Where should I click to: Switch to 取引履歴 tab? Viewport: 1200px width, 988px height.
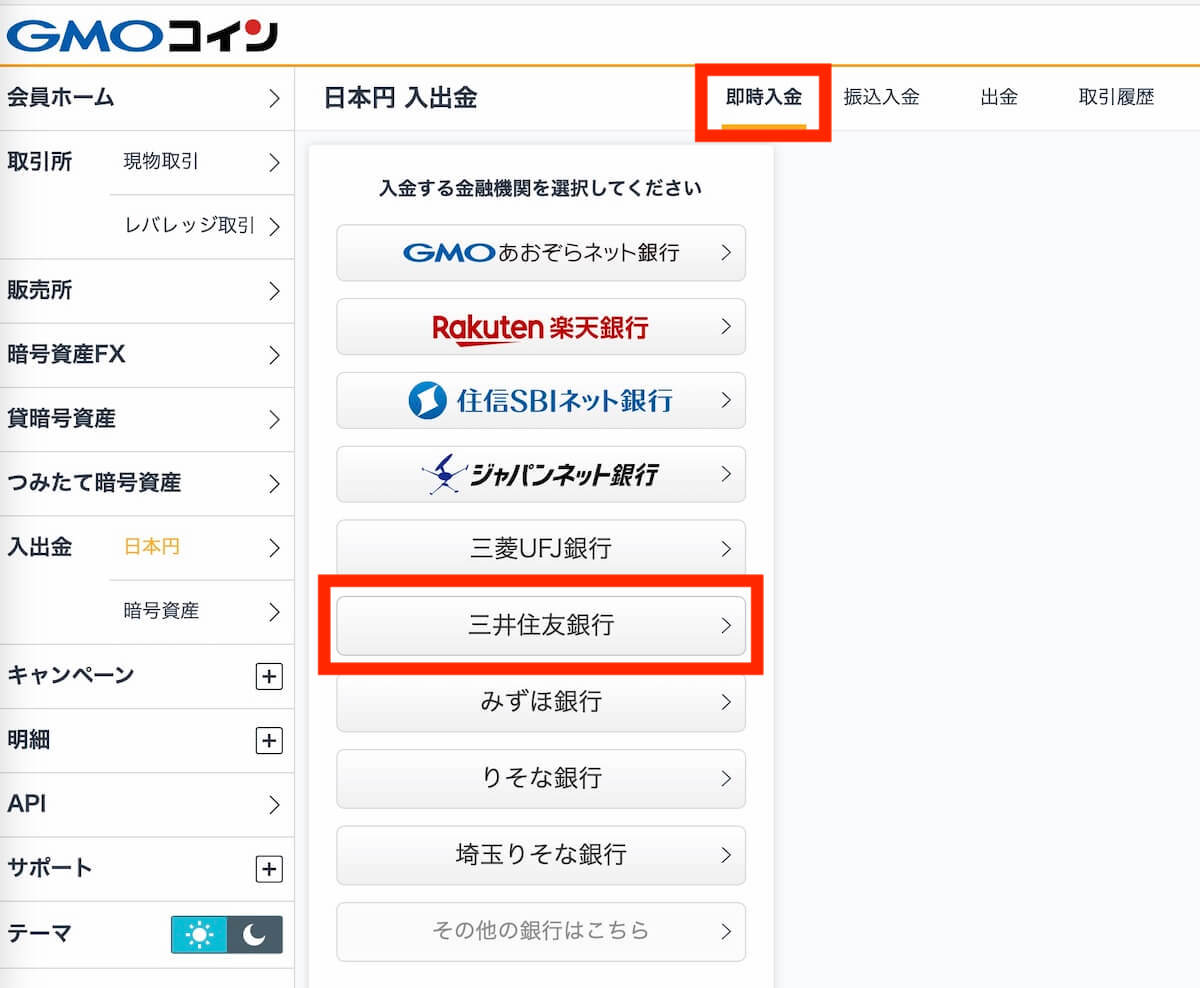pyautogui.click(x=1116, y=98)
